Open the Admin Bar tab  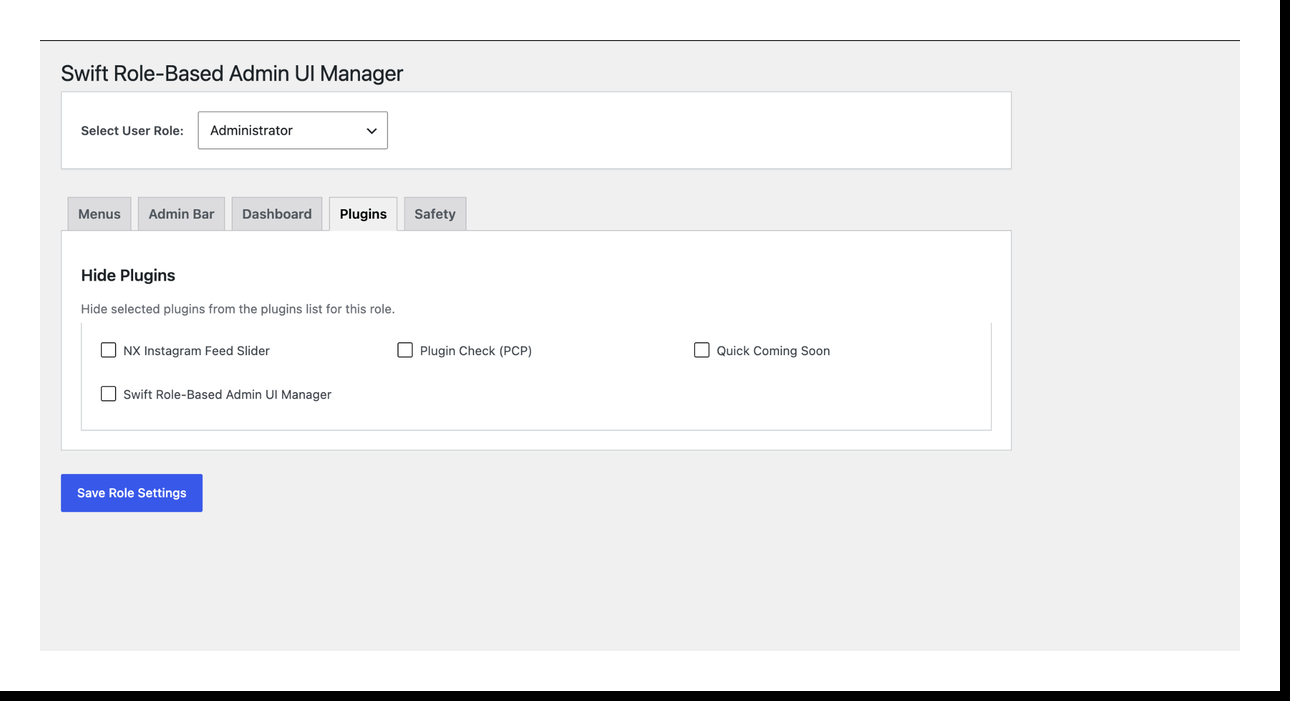coord(181,213)
